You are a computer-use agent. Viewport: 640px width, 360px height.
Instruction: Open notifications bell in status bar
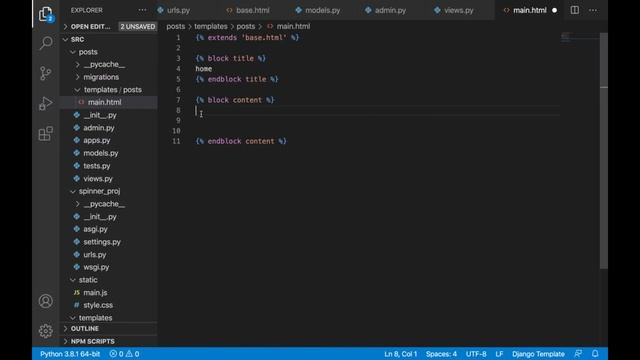595,354
